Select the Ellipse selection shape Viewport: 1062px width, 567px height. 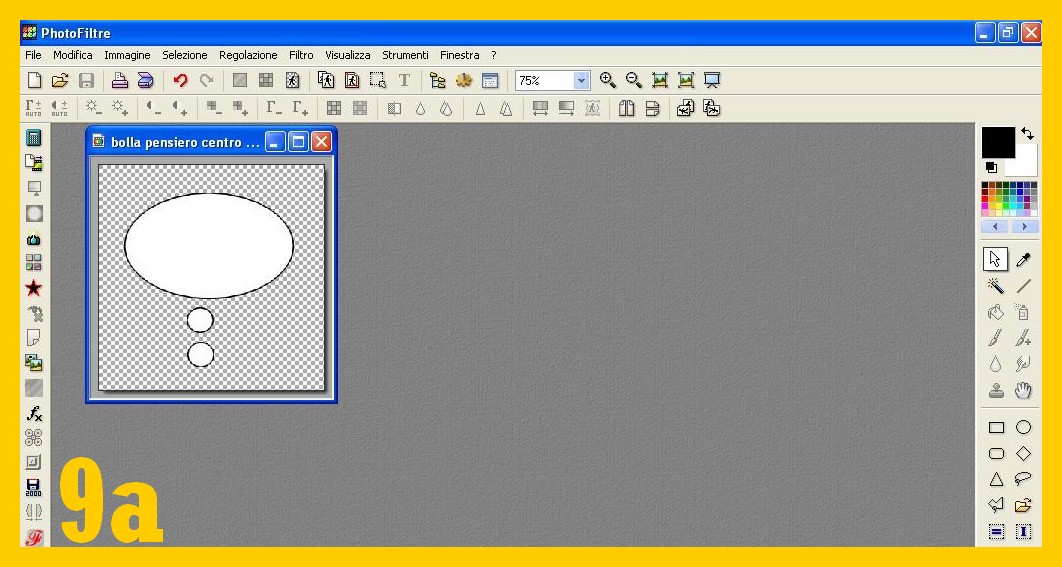(1023, 427)
